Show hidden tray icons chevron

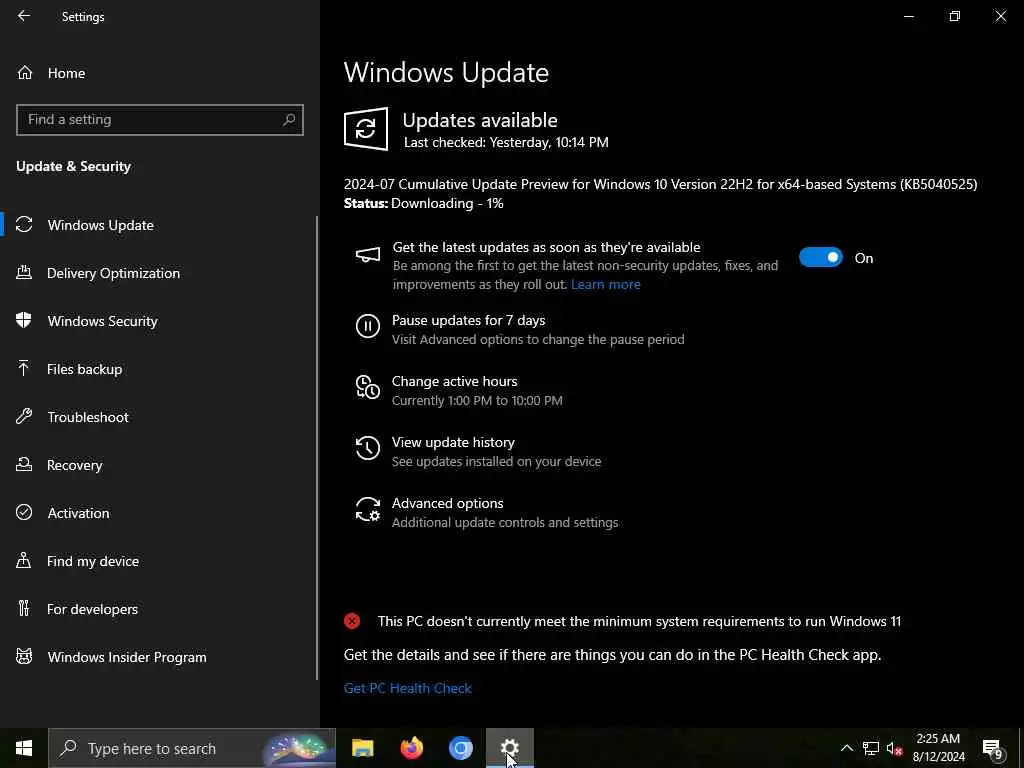846,748
